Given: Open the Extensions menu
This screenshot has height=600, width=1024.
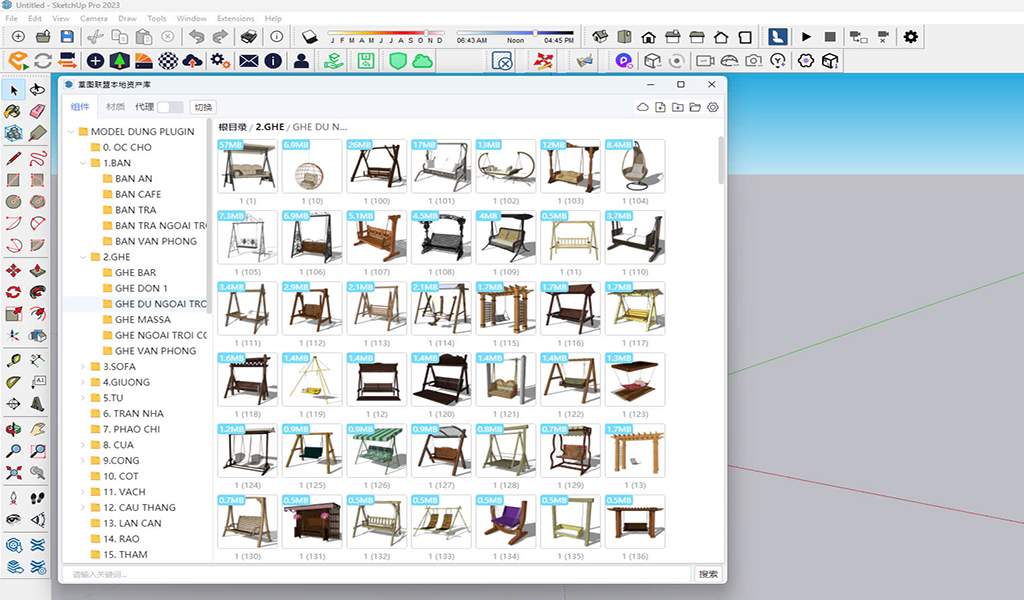Looking at the screenshot, I should (235, 18).
